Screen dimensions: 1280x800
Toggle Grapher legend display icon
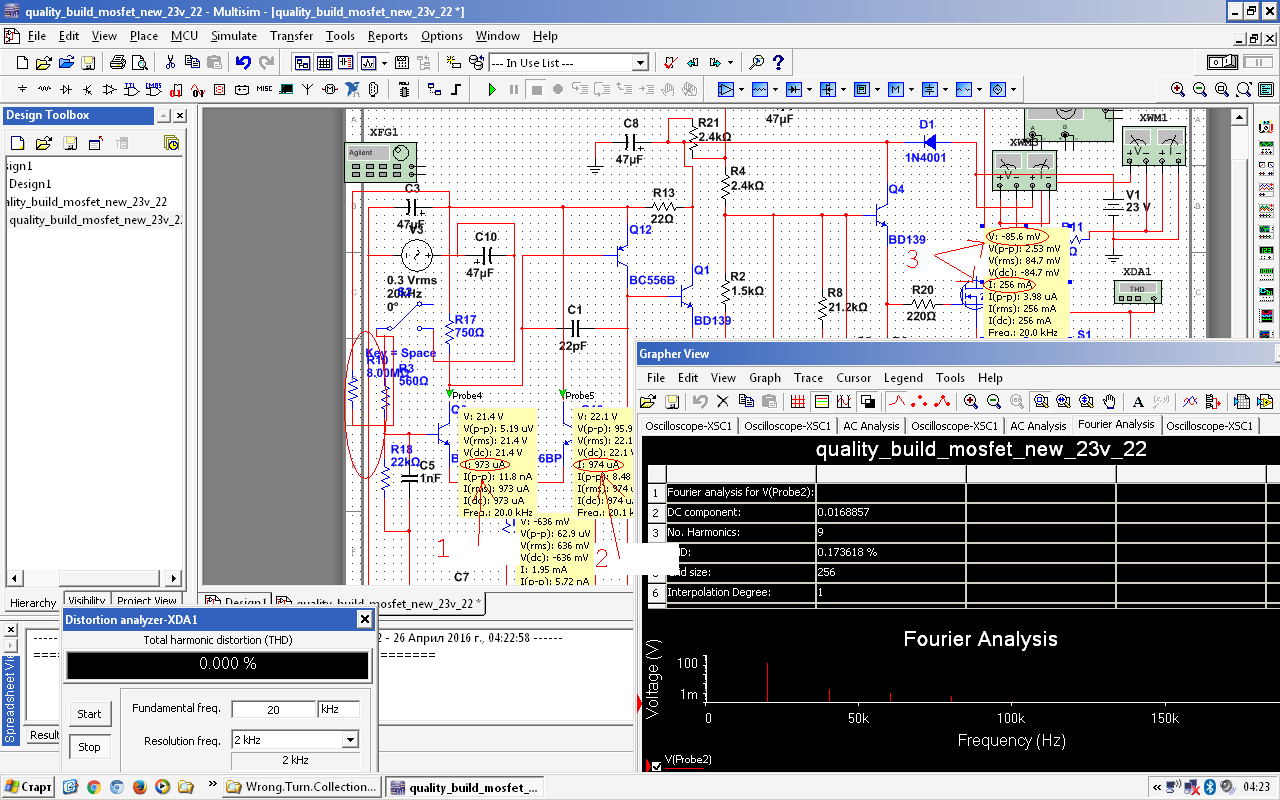coord(821,401)
